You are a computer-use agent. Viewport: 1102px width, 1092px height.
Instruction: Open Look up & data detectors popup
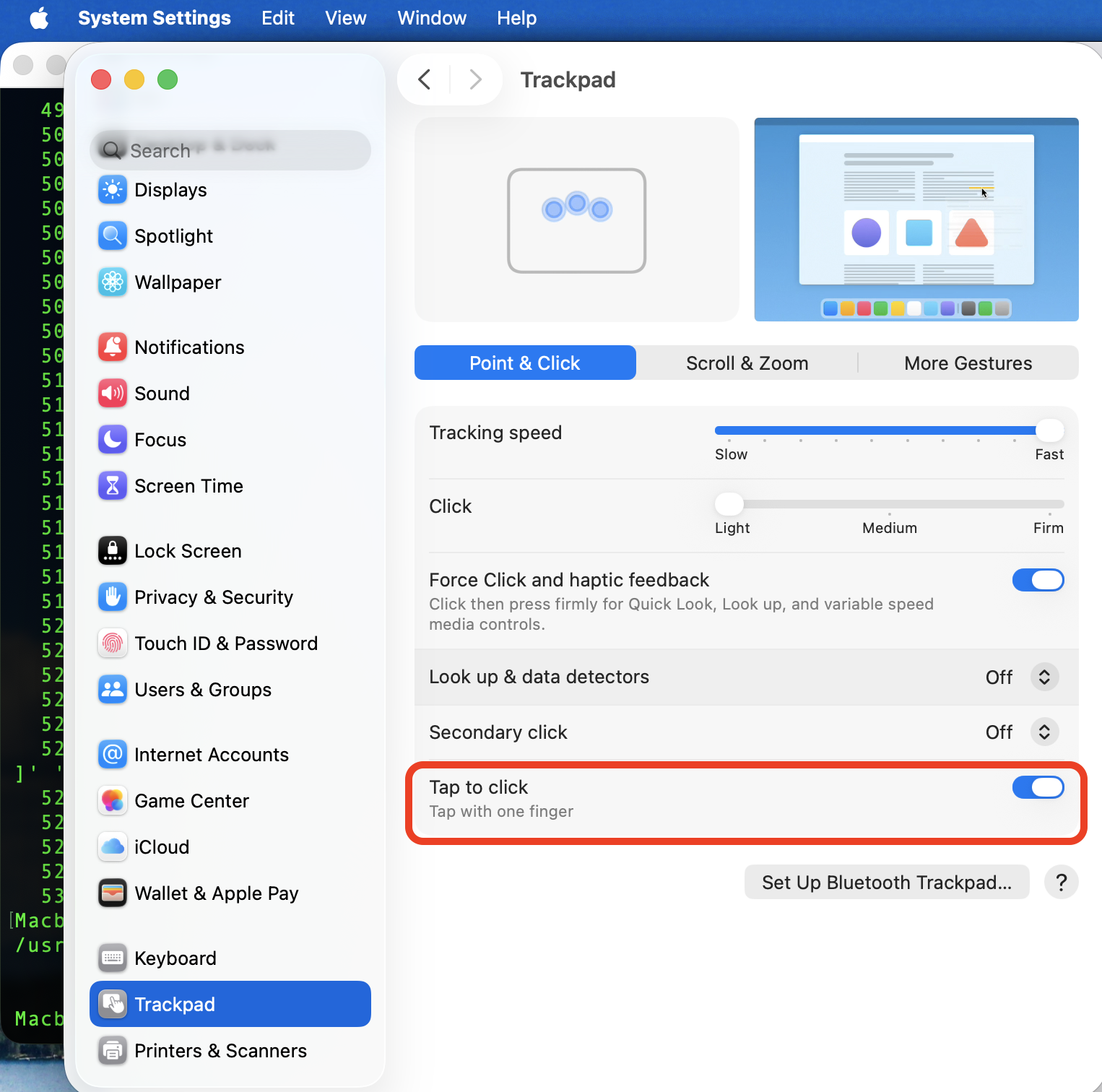click(x=1044, y=677)
